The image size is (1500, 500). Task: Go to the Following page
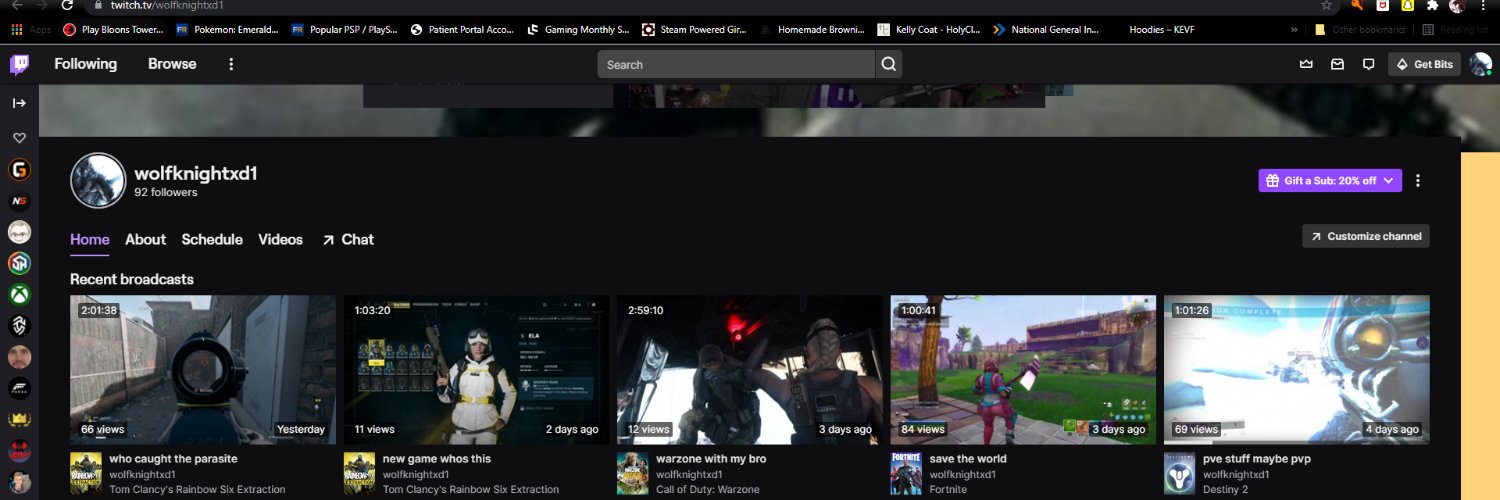[x=85, y=64]
